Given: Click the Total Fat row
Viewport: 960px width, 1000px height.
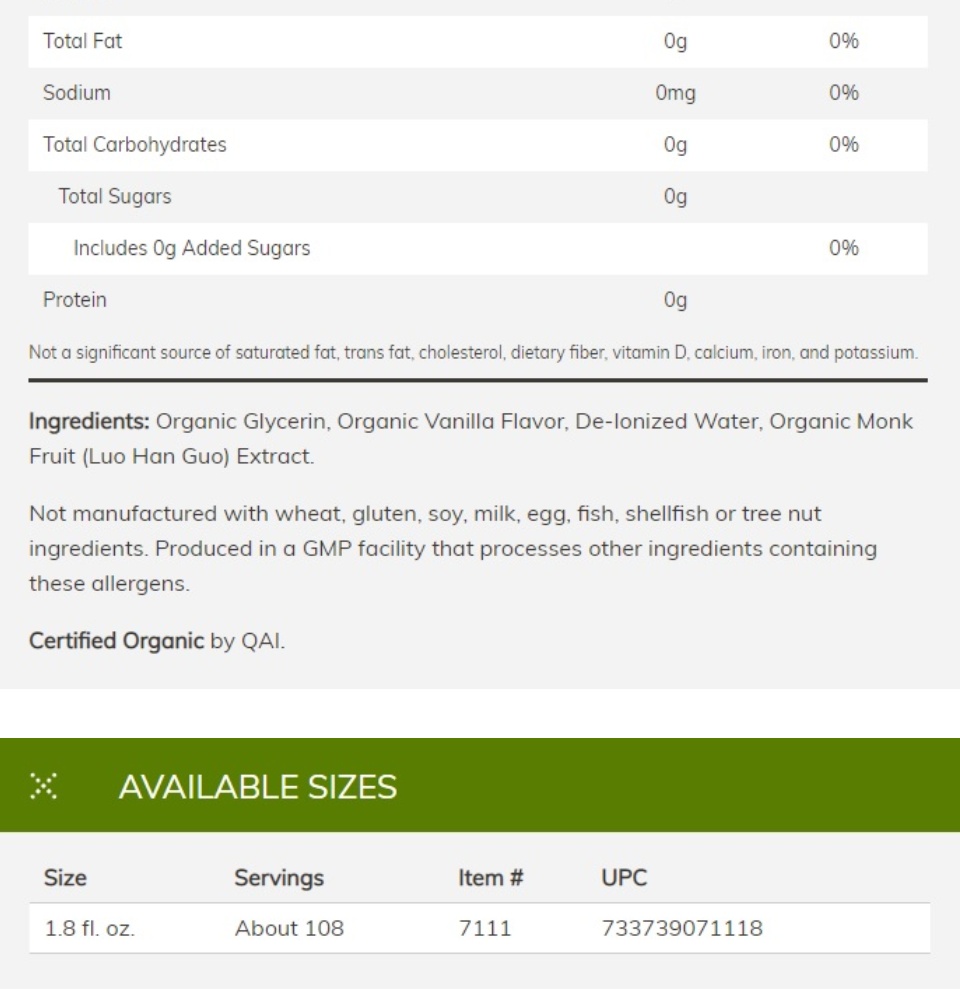Looking at the screenshot, I should pos(478,41).
